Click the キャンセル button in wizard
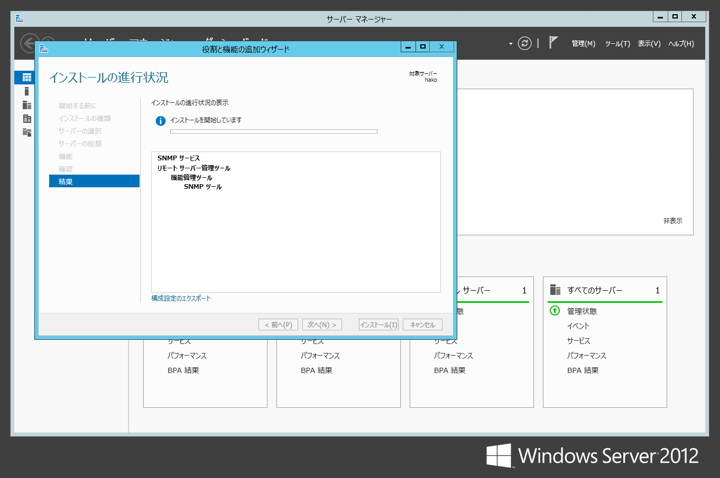 pos(422,325)
